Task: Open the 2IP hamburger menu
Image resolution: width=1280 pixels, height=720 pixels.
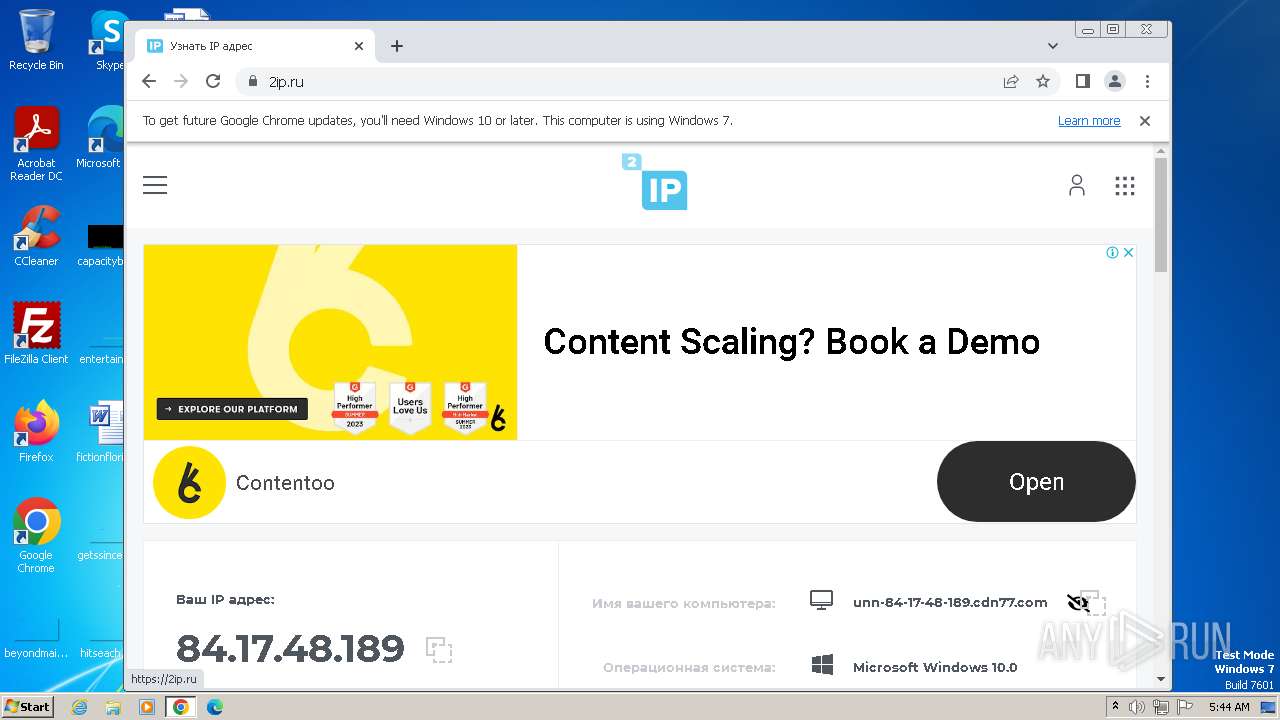Action: [x=155, y=185]
